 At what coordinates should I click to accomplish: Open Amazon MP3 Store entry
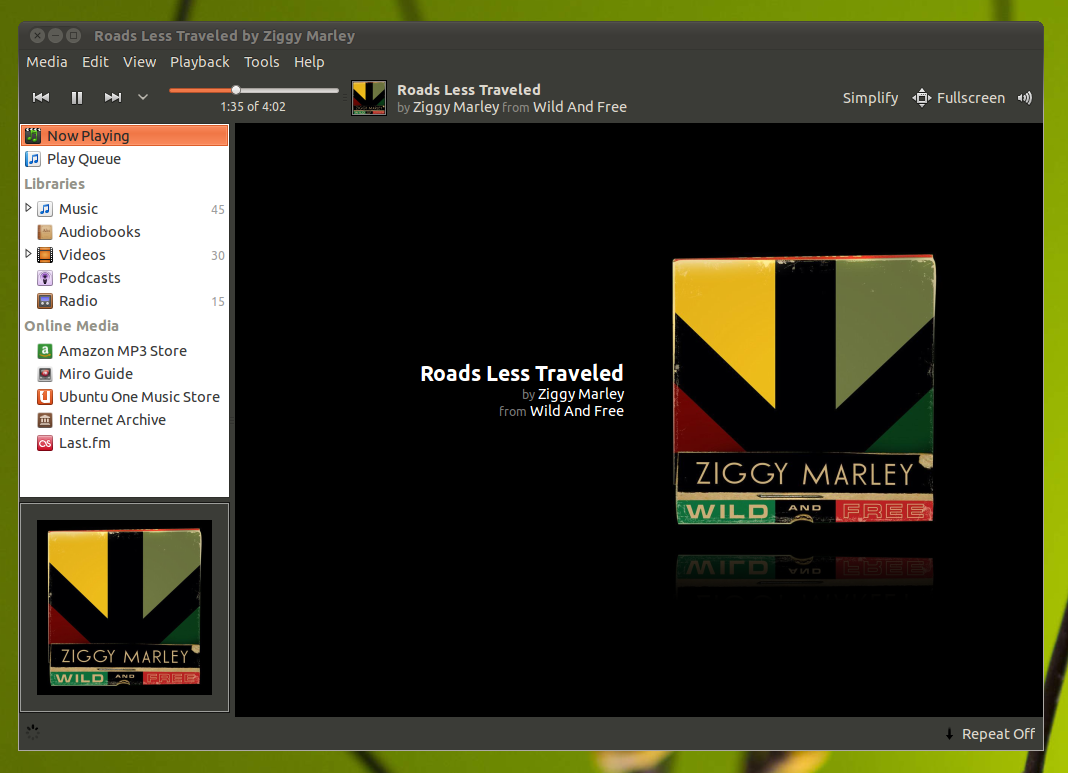pyautogui.click(x=123, y=351)
